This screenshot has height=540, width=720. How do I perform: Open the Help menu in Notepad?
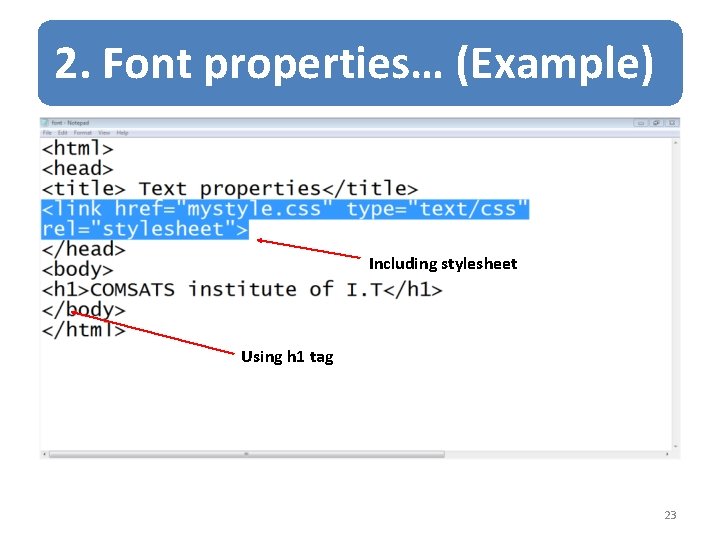pos(122,133)
